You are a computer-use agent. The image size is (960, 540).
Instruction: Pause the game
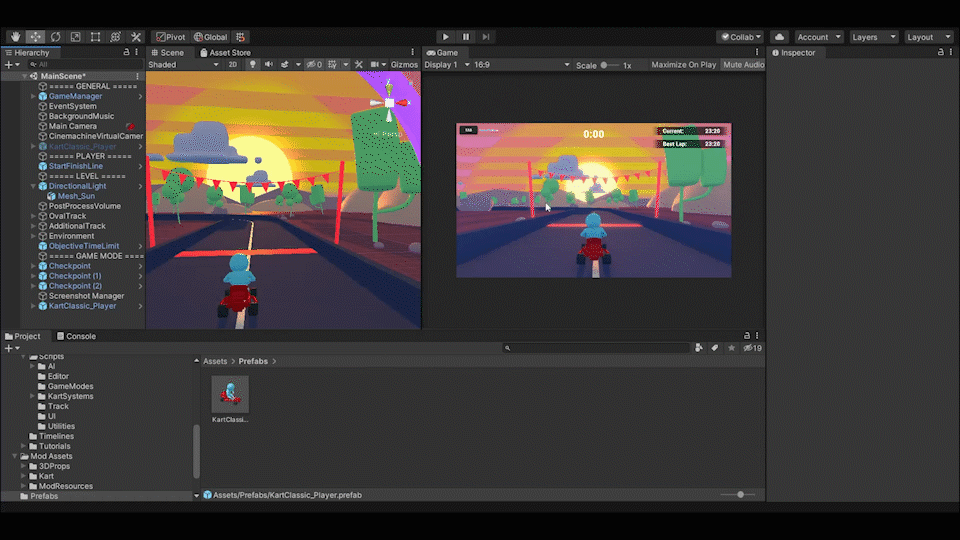point(466,37)
